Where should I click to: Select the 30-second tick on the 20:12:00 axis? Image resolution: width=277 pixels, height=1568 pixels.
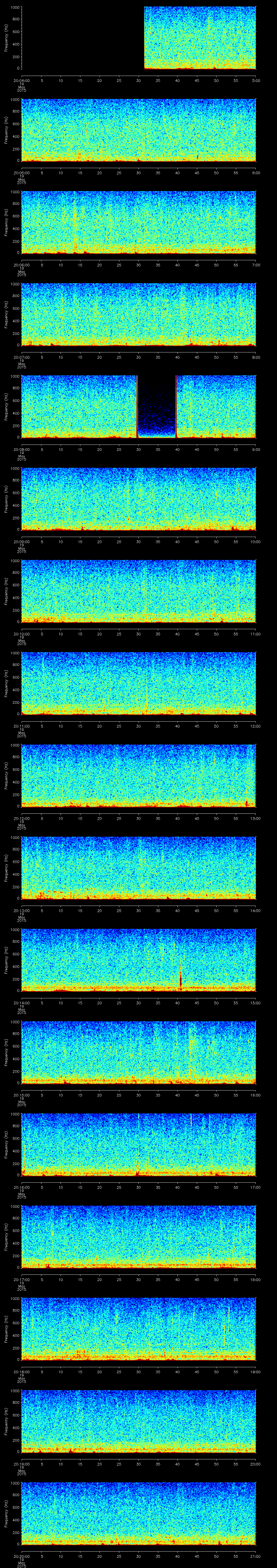point(139,819)
